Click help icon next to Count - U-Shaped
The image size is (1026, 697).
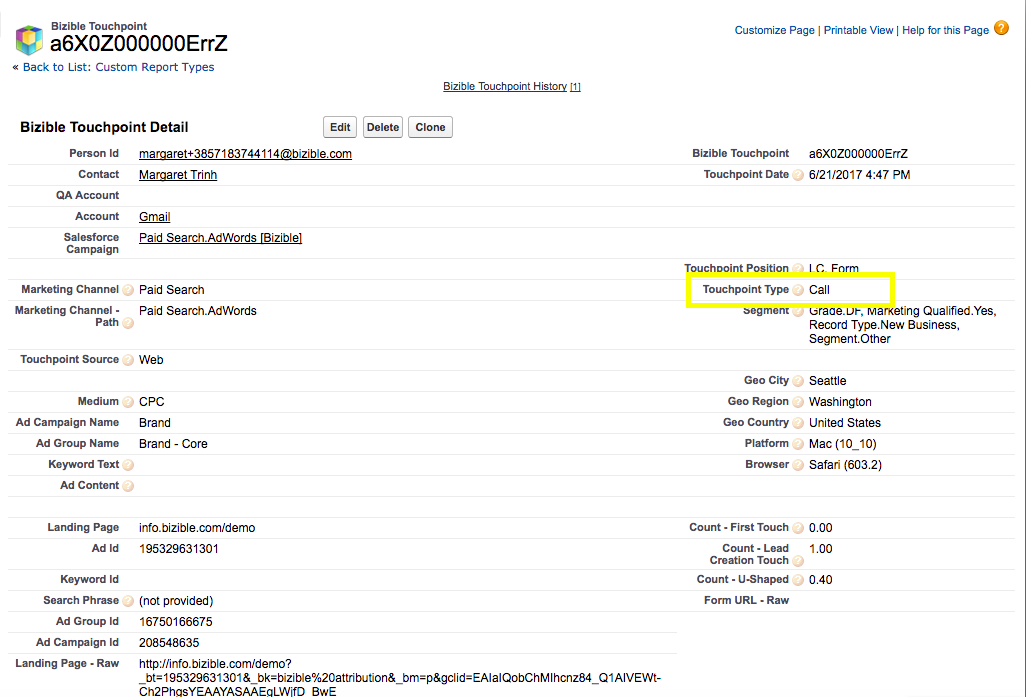point(798,580)
